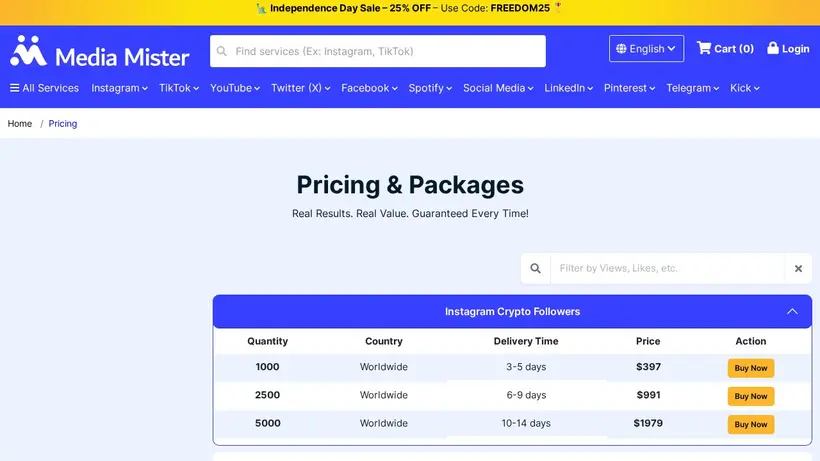This screenshot has width=820, height=461.
Task: Focus the Find services search field
Action: pyautogui.click(x=378, y=51)
